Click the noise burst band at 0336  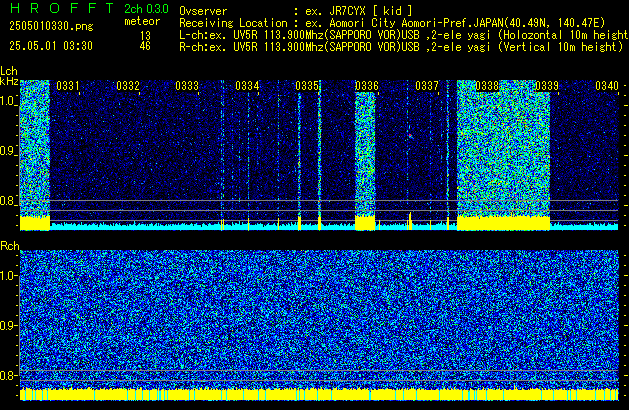[x=365, y=160]
